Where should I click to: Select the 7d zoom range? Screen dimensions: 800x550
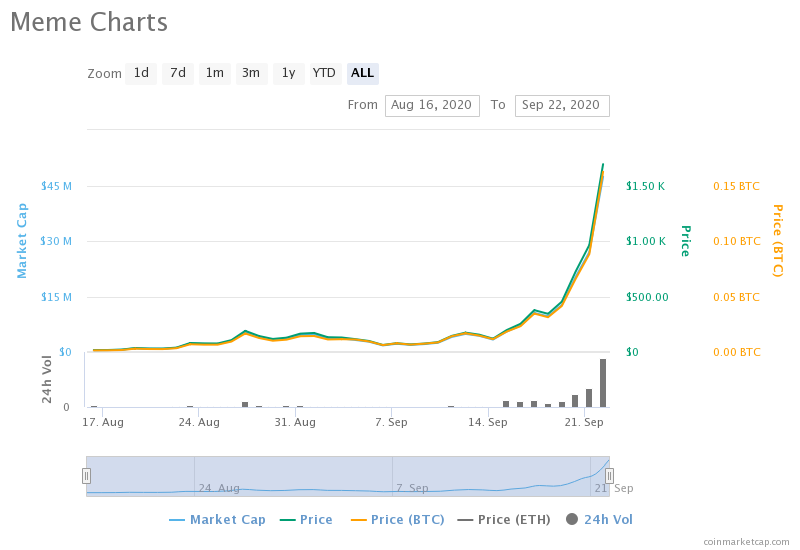point(178,73)
